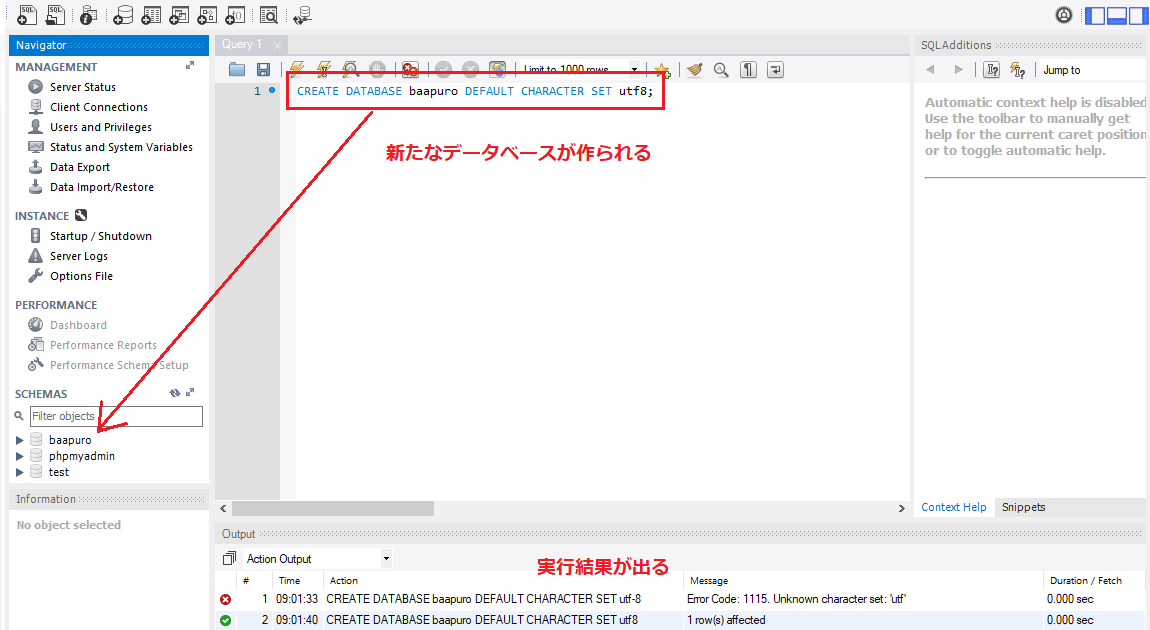
Task: Select the baapuro schema name
Action: 70,440
